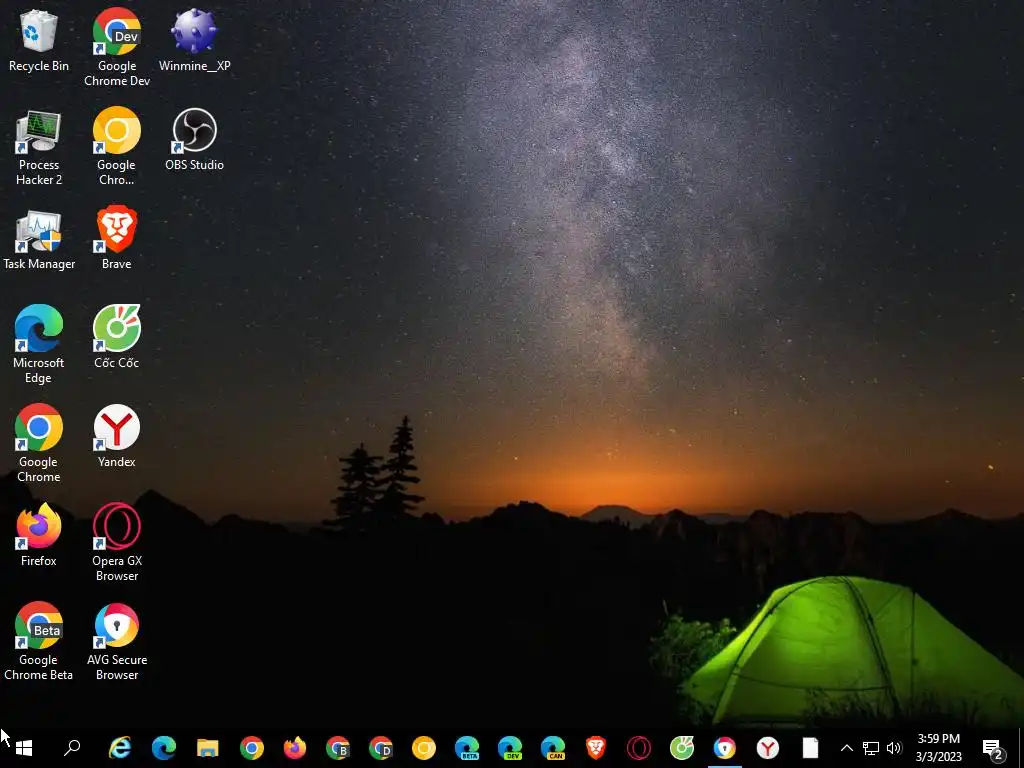
Task: Select Brave desktop shortcut
Action: click(117, 239)
